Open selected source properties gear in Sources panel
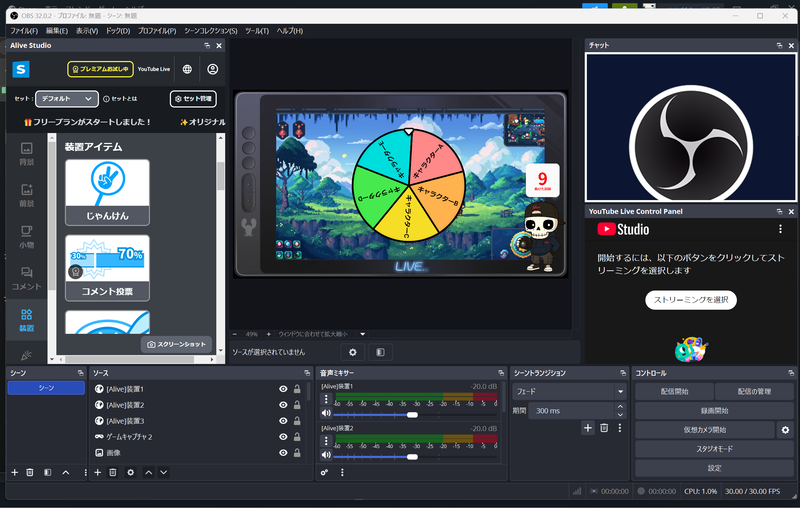Screen dimensions: 800x508 tap(131, 472)
